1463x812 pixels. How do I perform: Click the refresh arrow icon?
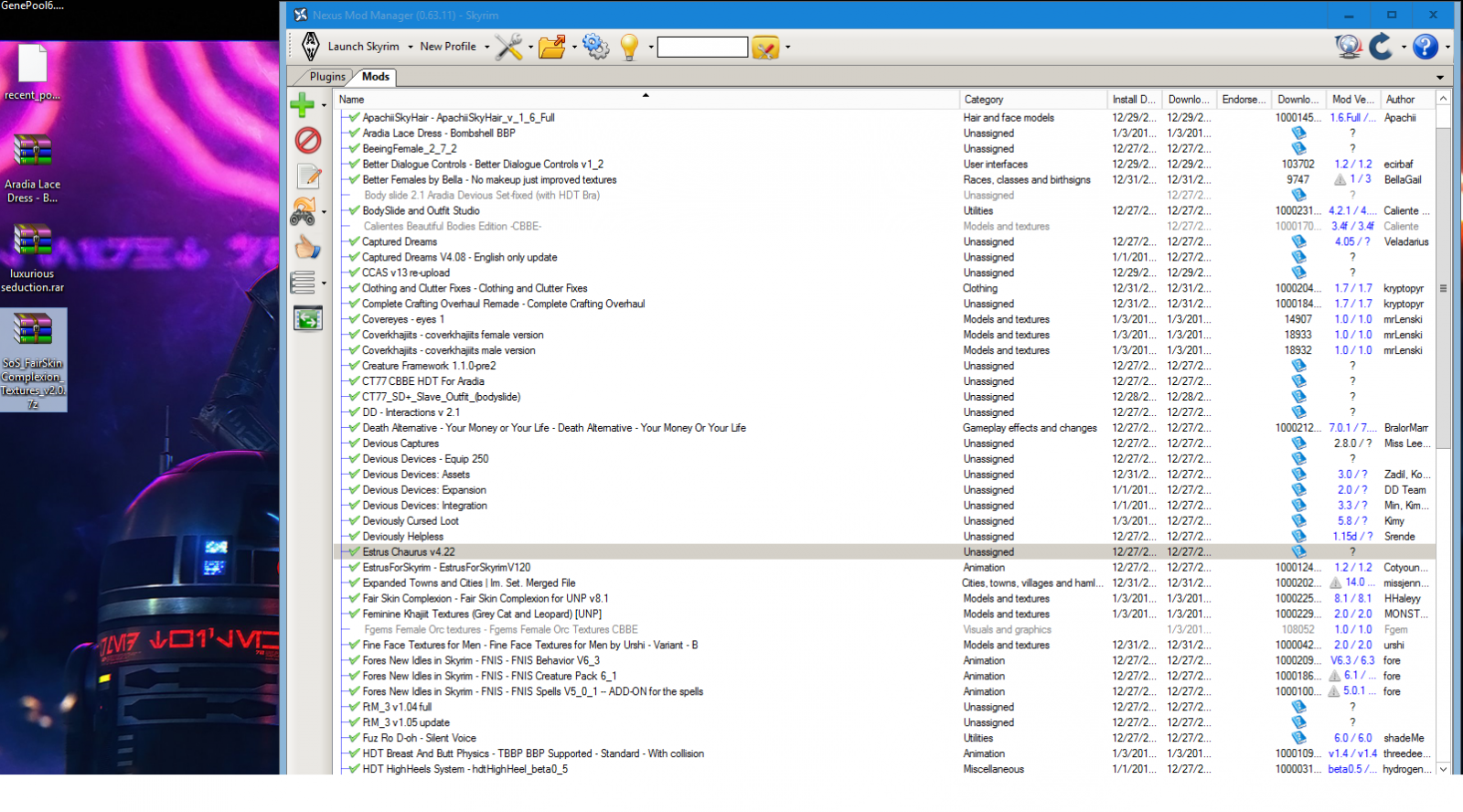[x=1381, y=47]
